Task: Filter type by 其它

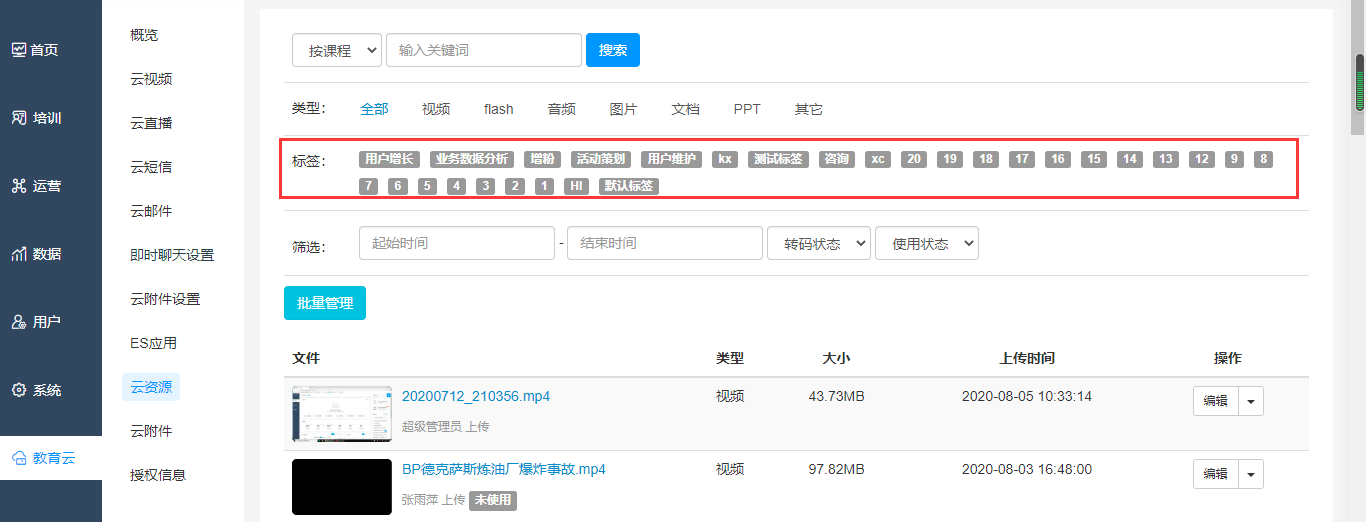Action: pyautogui.click(x=809, y=109)
